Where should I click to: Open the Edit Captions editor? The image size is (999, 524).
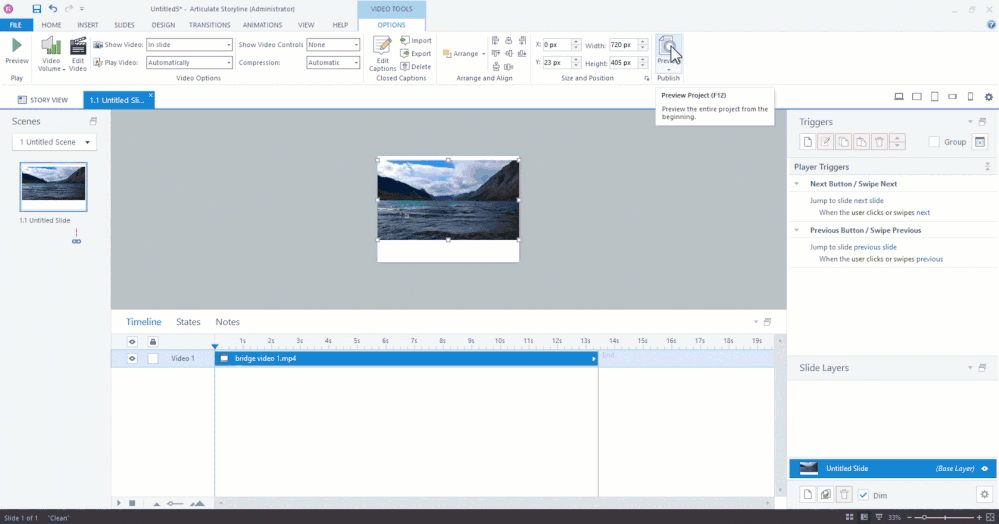click(x=382, y=52)
